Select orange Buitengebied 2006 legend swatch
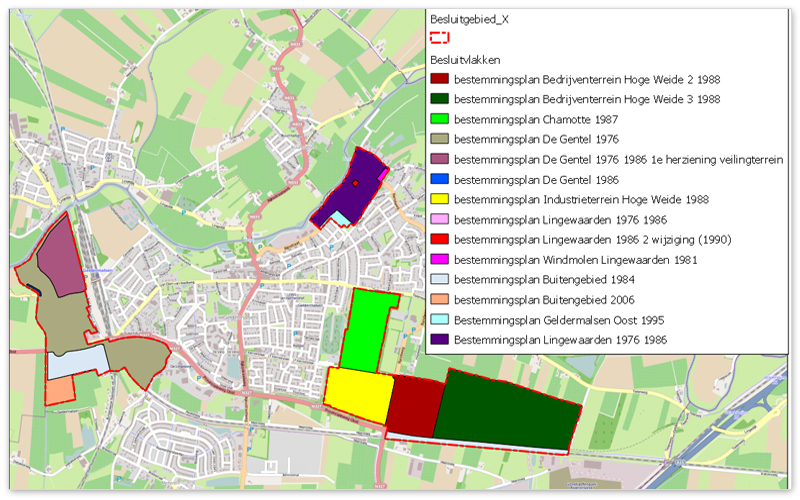The image size is (800, 500). click(439, 299)
